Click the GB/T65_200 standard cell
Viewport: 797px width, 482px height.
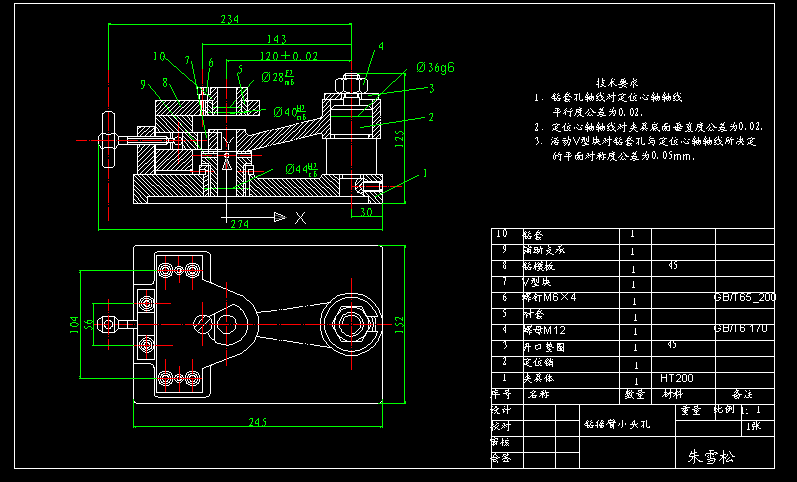[x=744, y=297]
